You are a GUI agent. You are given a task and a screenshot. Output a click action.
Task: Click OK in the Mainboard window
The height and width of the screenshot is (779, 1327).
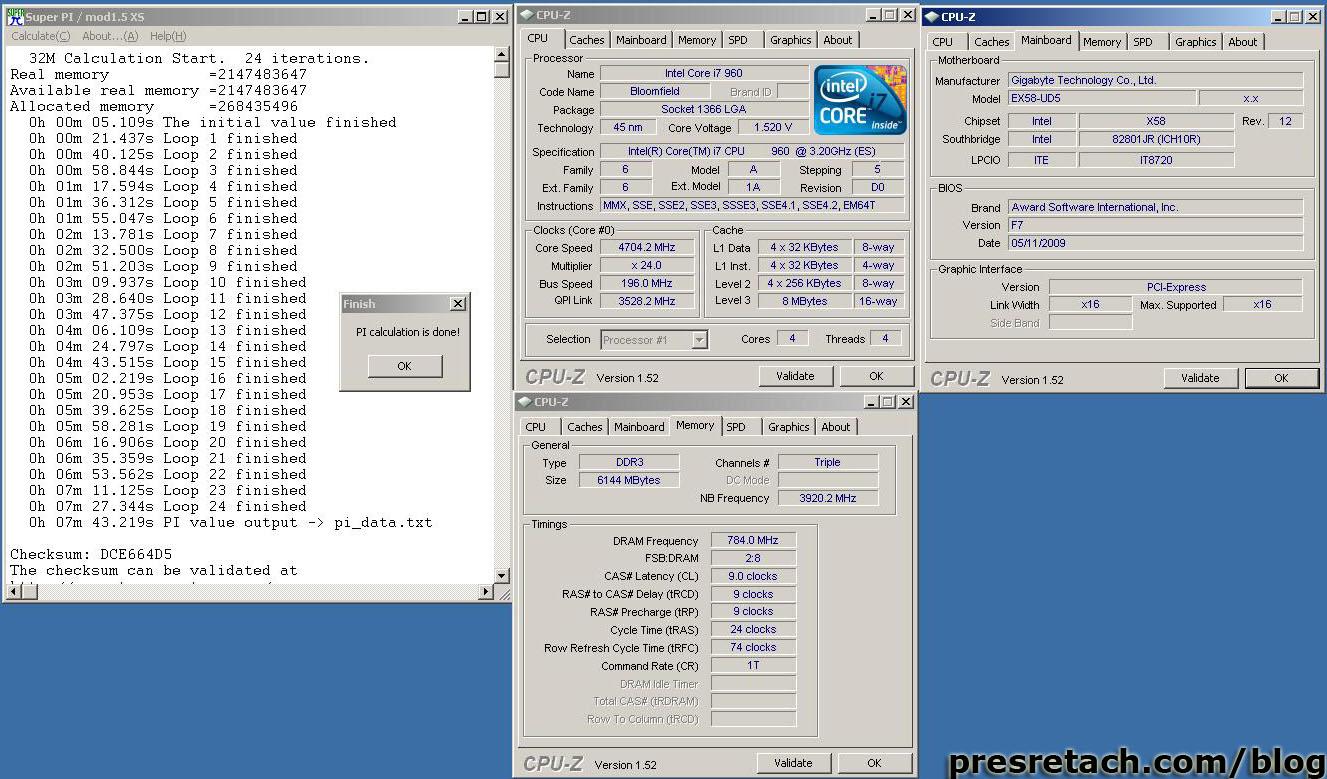coord(1281,378)
